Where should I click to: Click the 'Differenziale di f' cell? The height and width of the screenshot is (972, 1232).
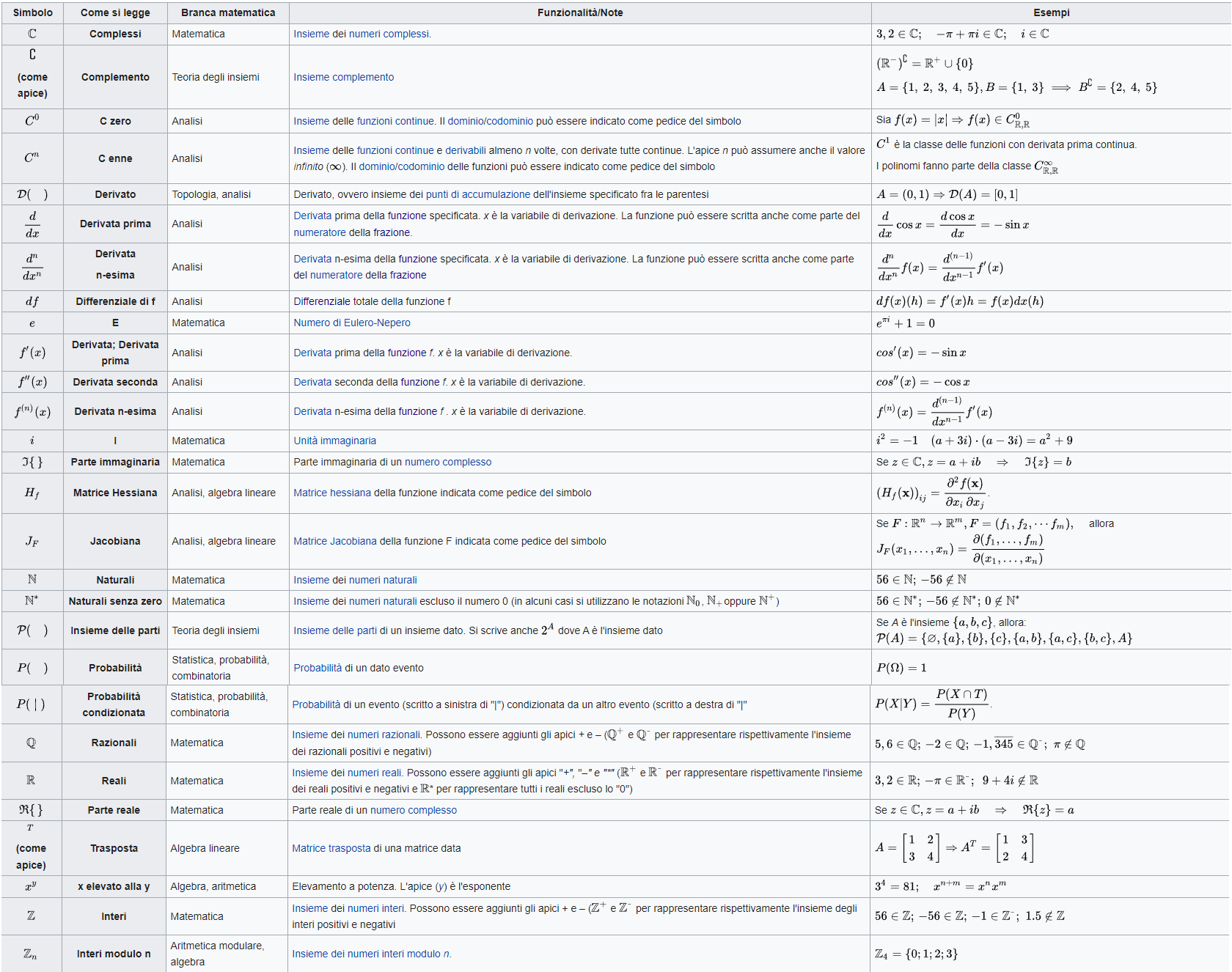tap(115, 301)
